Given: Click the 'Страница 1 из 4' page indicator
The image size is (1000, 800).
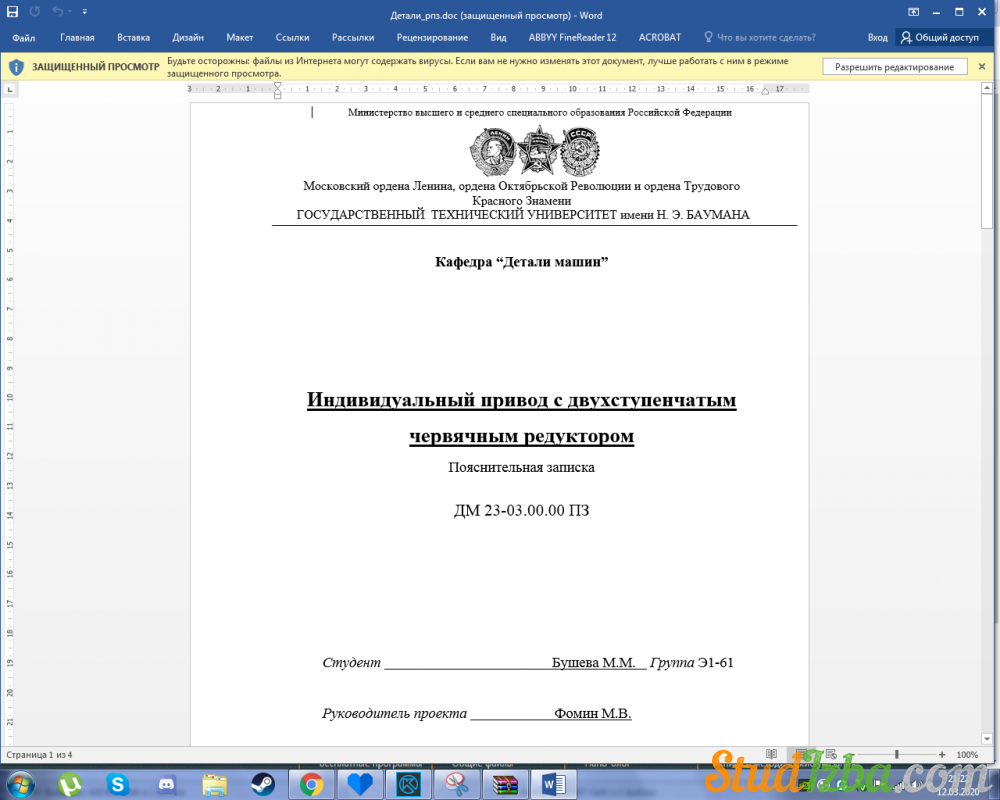Looking at the screenshot, I should (x=40, y=755).
